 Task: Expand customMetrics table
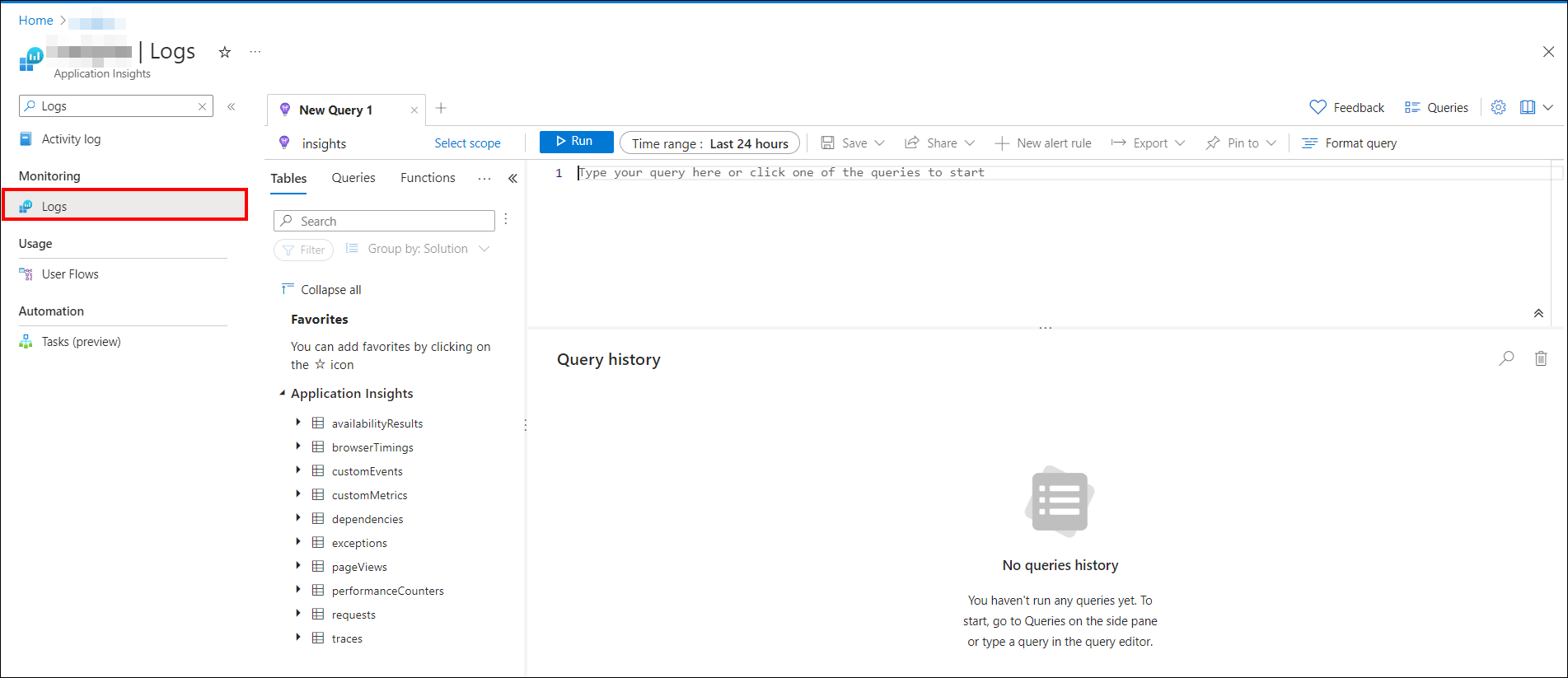297,494
